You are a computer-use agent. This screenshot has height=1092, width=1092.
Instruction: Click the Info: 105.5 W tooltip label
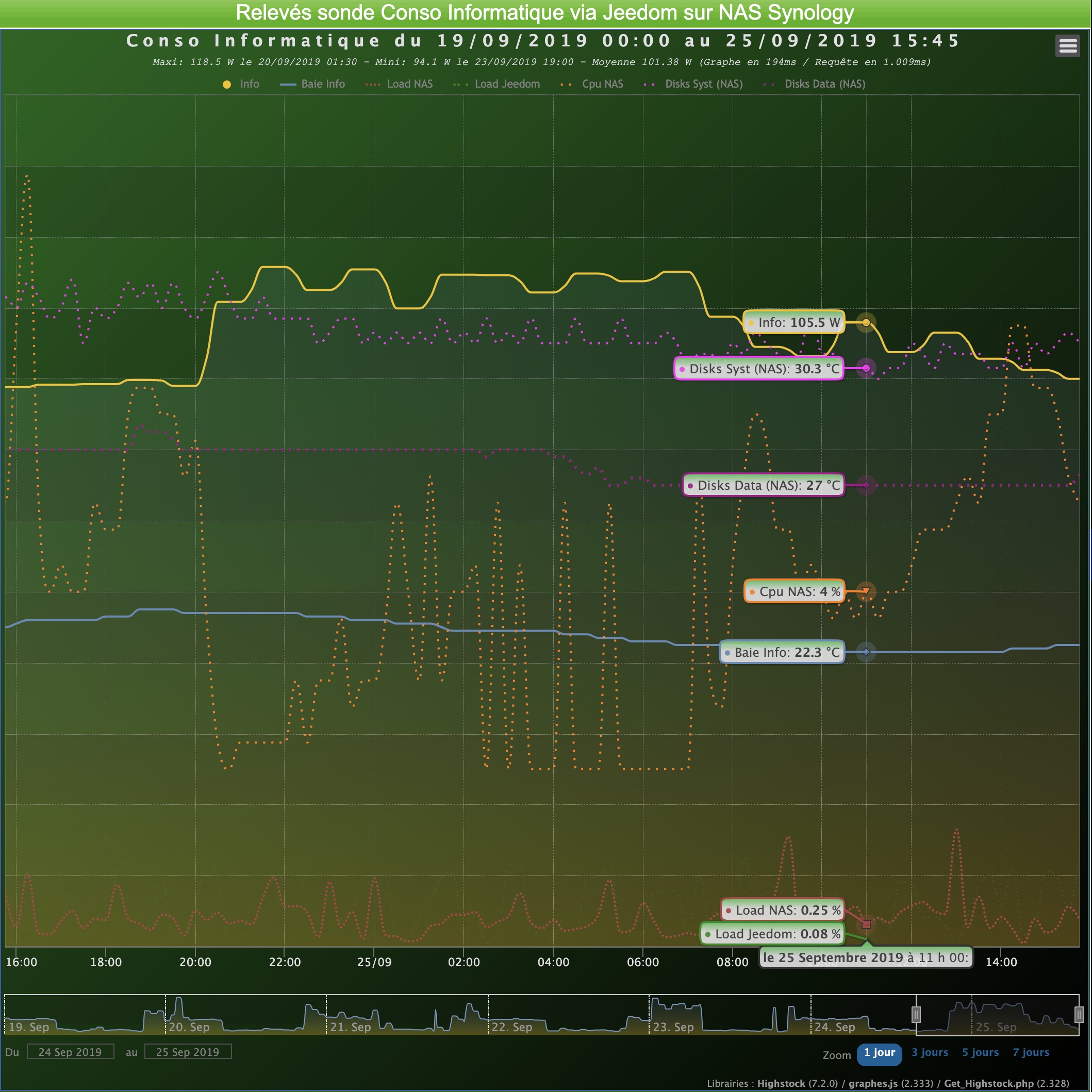tap(793, 323)
